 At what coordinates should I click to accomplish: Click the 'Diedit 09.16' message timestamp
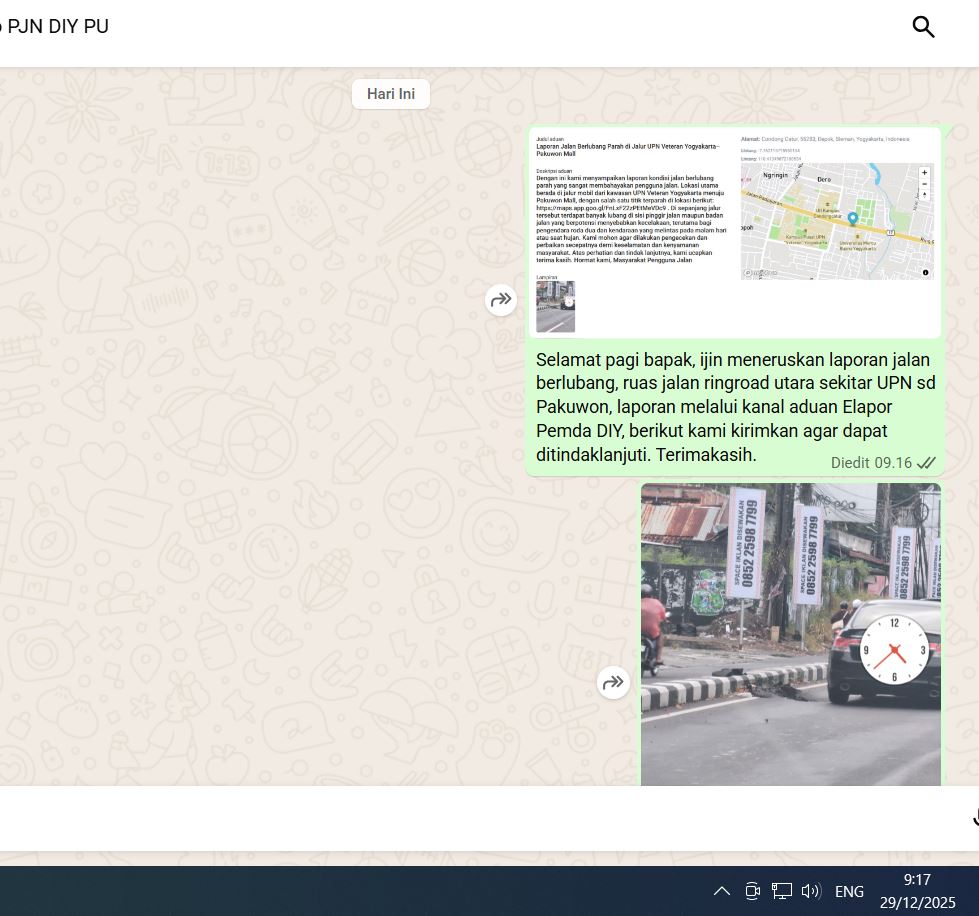(871, 463)
